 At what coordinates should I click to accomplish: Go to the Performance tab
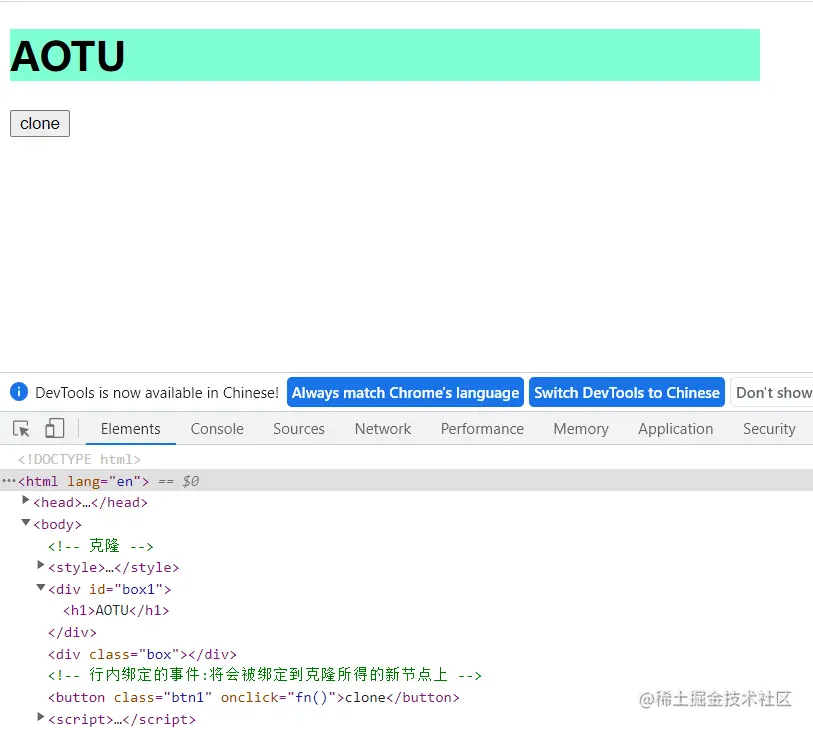[482, 429]
